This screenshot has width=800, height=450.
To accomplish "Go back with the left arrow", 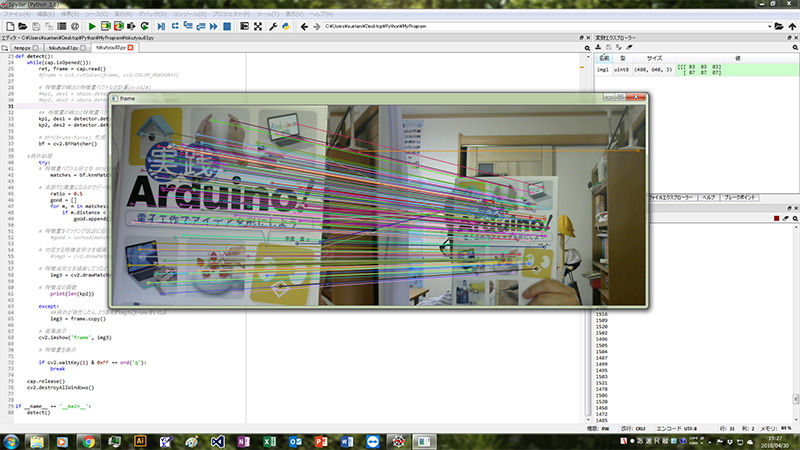I will click(x=304, y=26).
